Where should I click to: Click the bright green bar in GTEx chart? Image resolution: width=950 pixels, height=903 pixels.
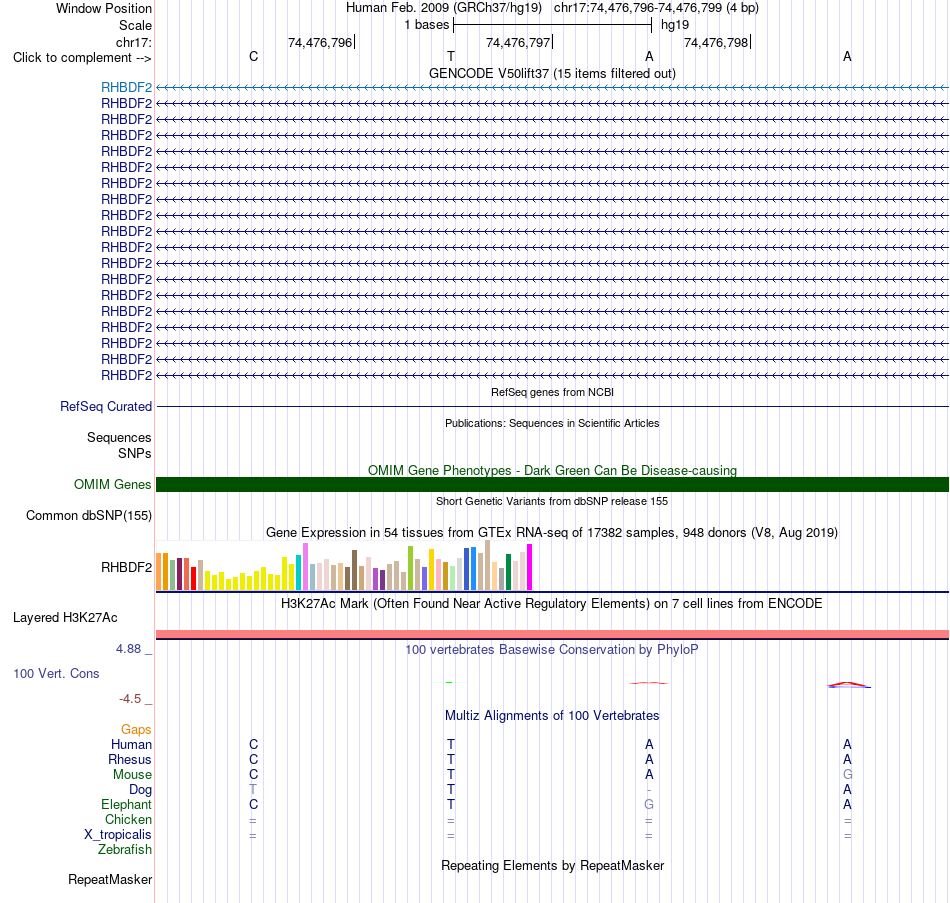click(410, 568)
